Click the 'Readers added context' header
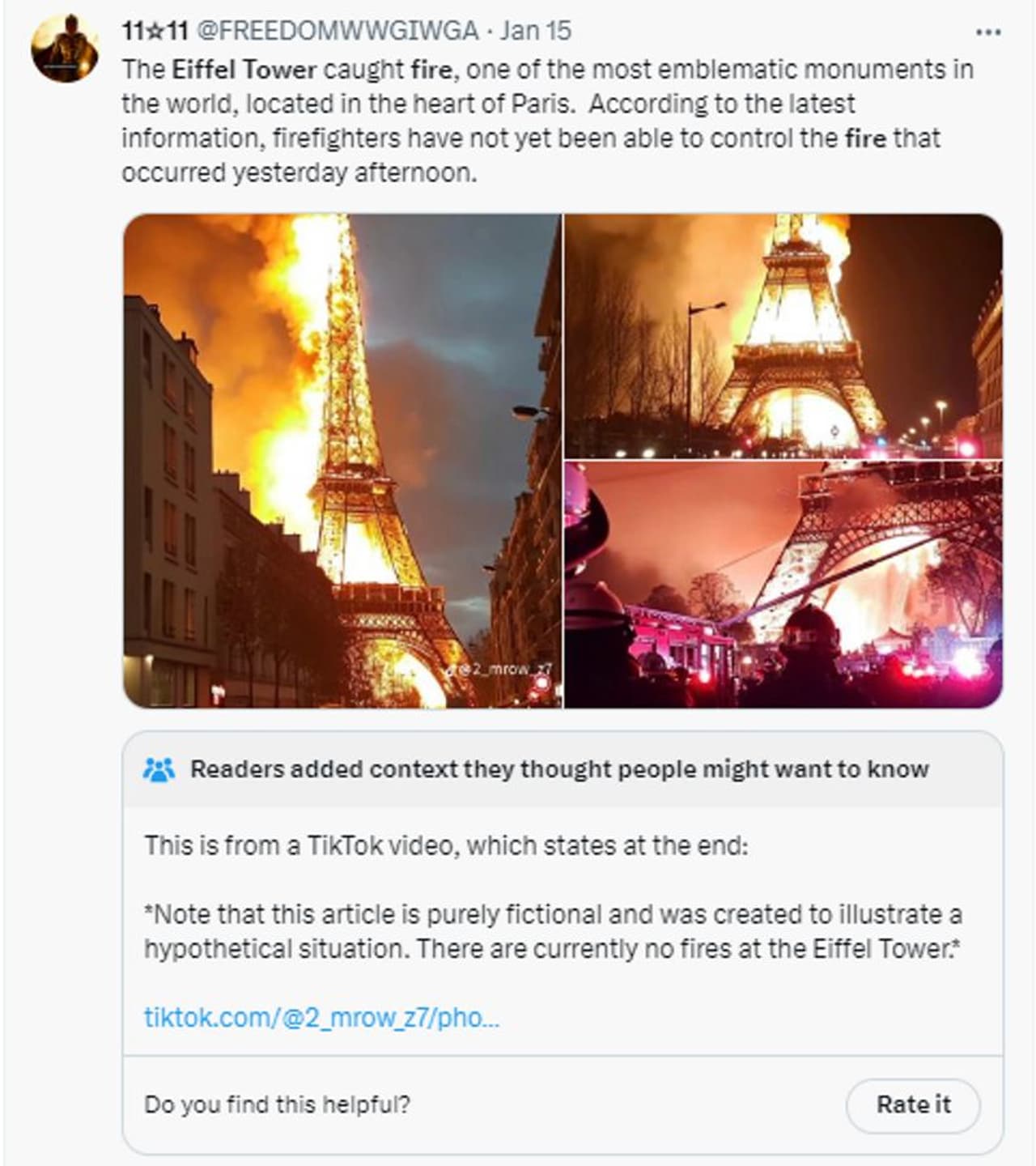 558,769
